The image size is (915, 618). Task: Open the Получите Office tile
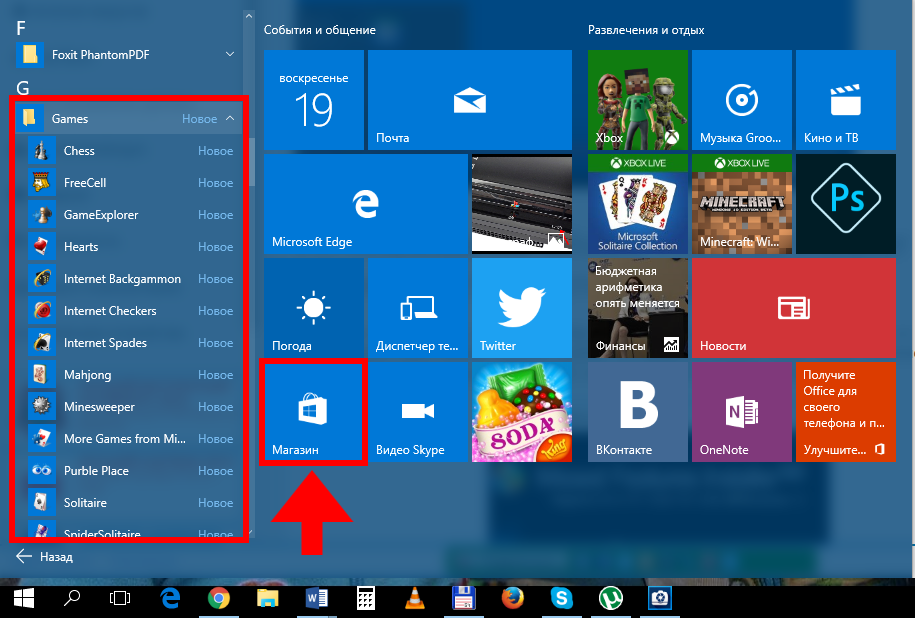pos(846,412)
